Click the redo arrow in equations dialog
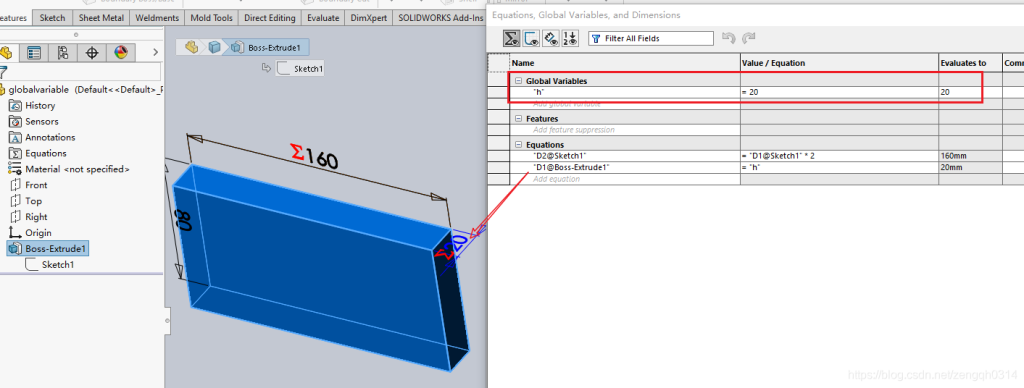 tap(748, 39)
